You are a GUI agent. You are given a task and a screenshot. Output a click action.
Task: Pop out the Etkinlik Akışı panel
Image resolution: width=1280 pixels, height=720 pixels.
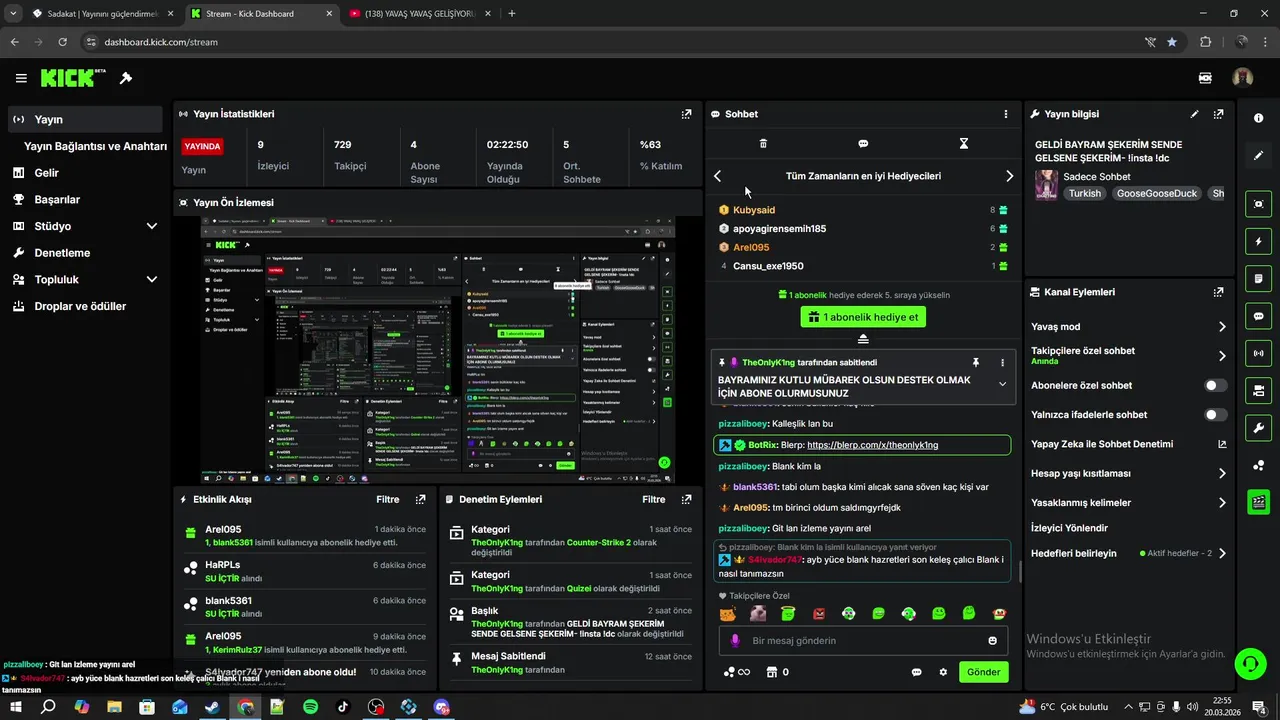[420, 499]
